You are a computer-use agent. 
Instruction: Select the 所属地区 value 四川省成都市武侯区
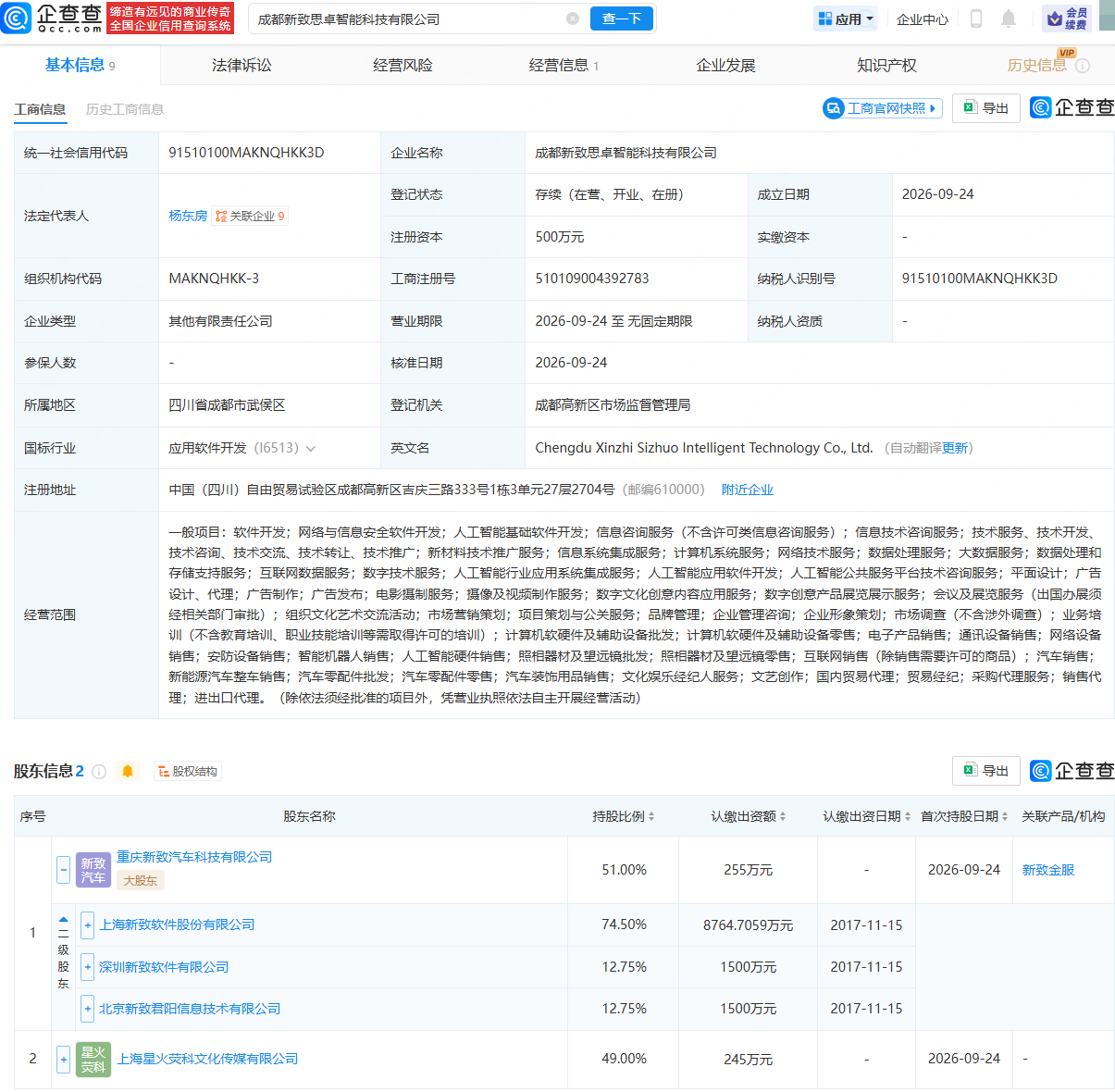pos(227,405)
